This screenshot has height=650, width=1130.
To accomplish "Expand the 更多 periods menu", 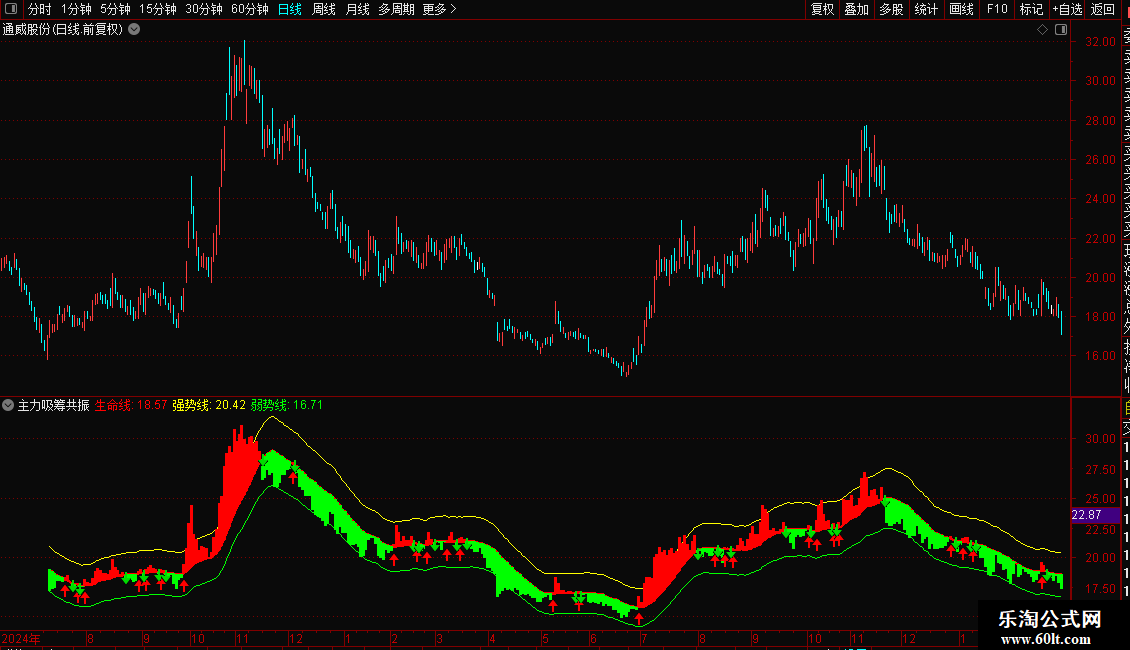I will pyautogui.click(x=440, y=9).
